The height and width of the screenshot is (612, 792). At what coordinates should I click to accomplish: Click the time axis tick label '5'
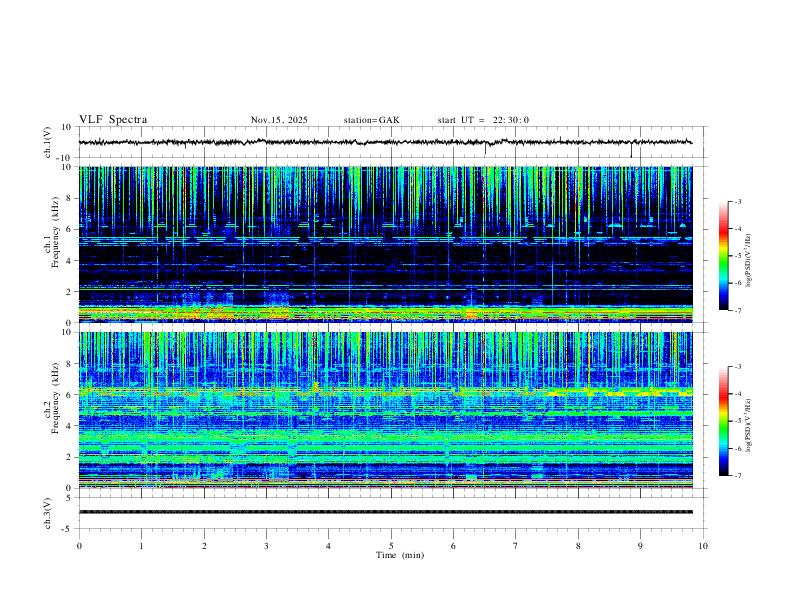[391, 546]
